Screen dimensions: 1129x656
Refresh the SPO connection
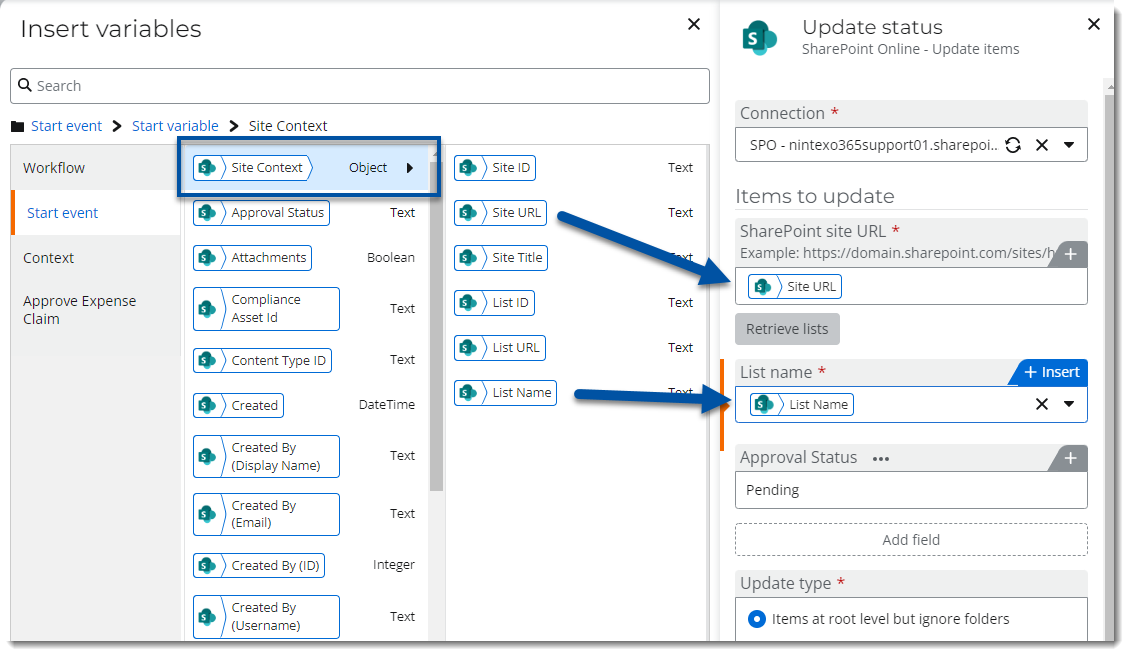pyautogui.click(x=1013, y=145)
